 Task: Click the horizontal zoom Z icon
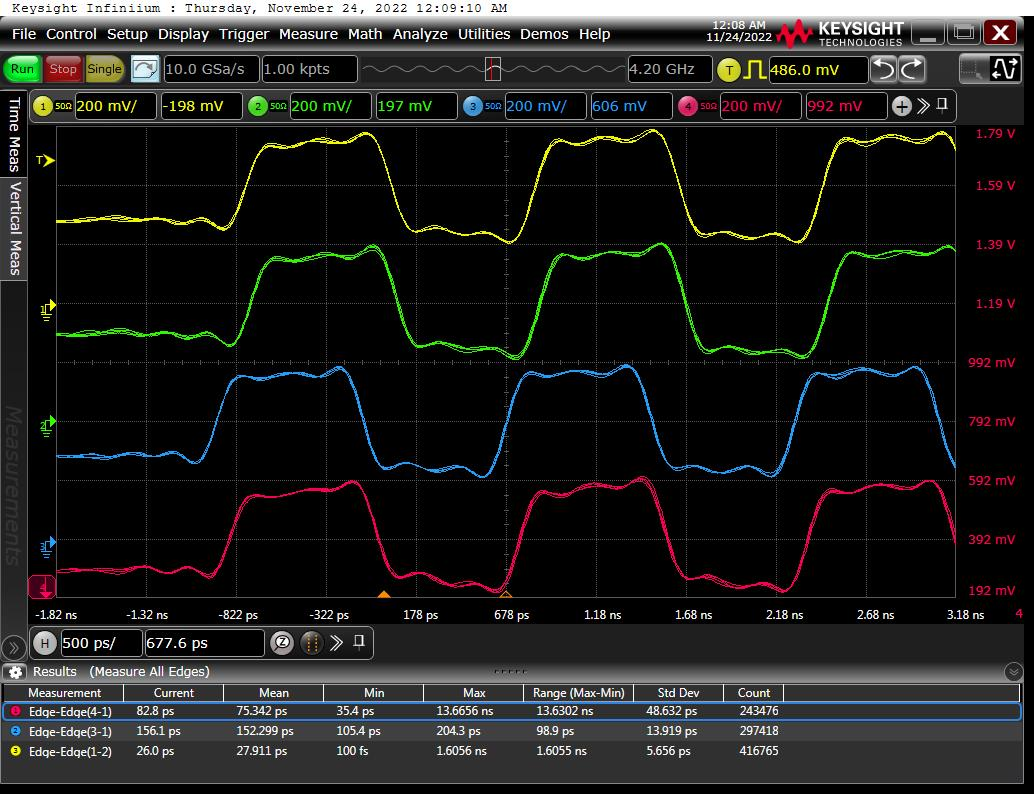[282, 643]
